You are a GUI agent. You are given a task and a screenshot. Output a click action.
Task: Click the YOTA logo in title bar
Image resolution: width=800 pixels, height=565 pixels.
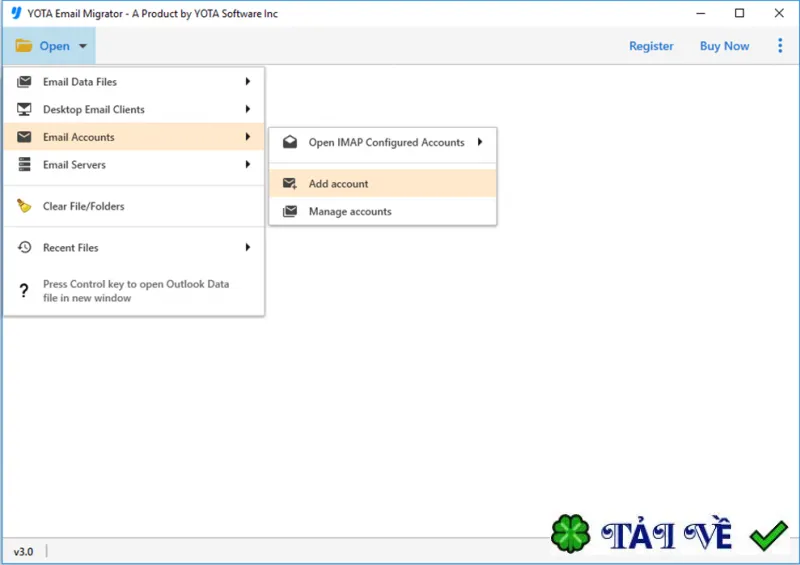pos(16,13)
